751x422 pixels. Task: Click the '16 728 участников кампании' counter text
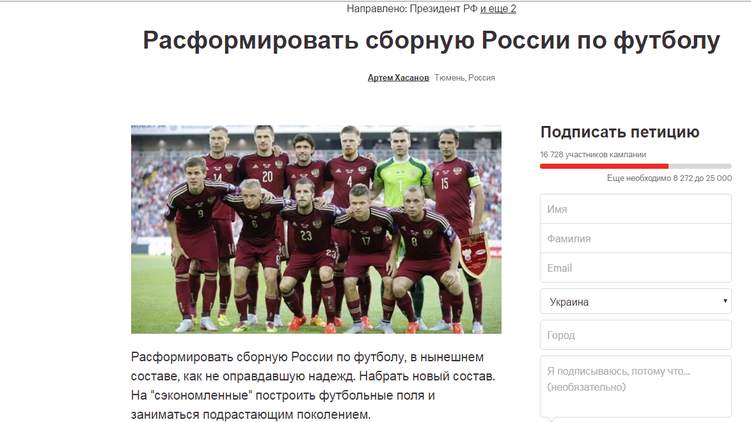pos(593,154)
